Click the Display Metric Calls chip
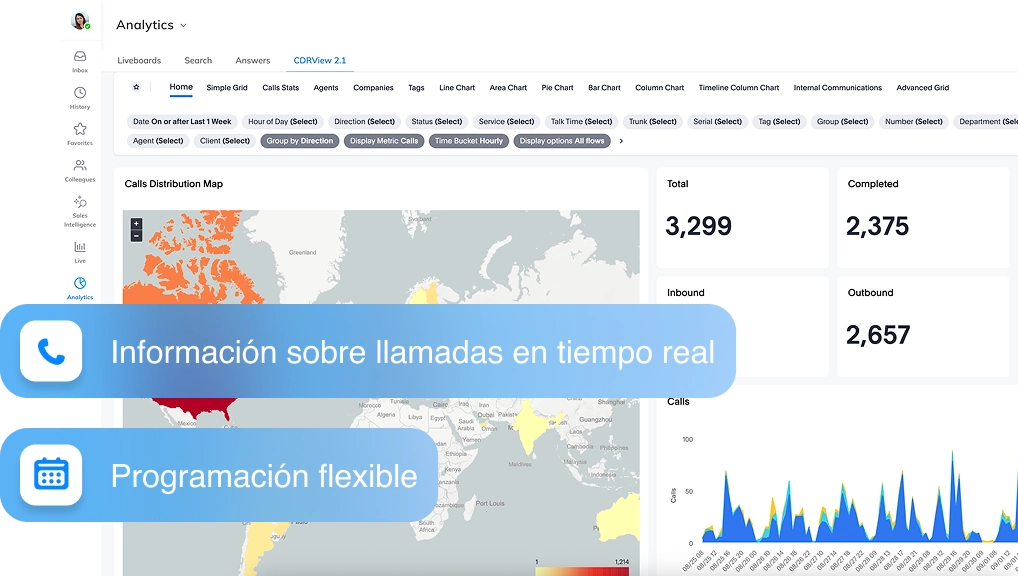The height and width of the screenshot is (576, 1018). click(384, 141)
